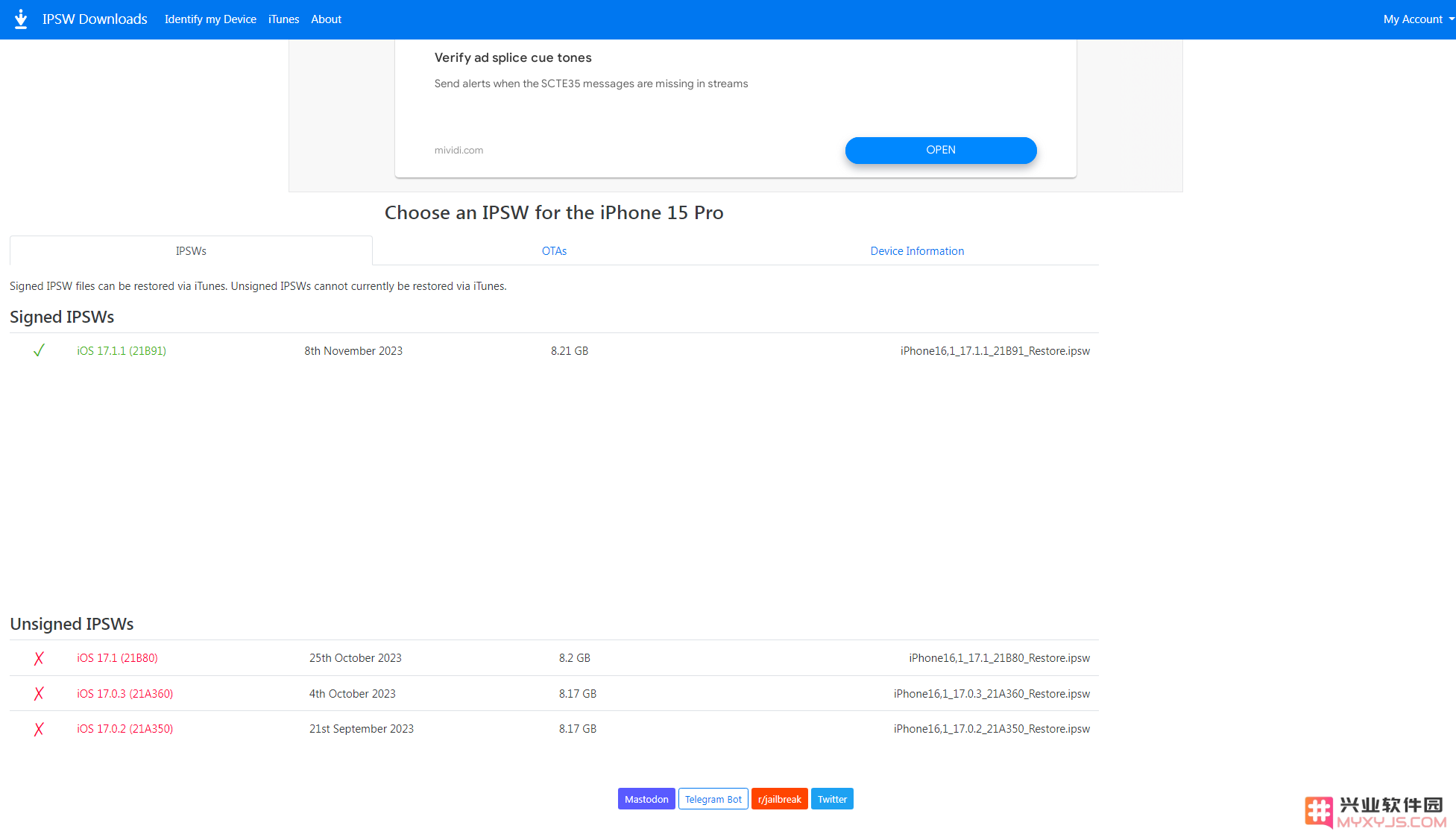Click the 8.17 GB size for iOS 17.0.3
This screenshot has width=1456, height=840.
tap(578, 694)
